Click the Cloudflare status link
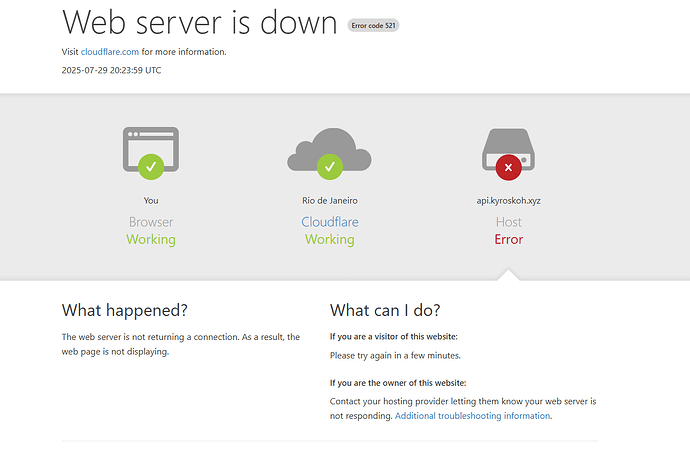This screenshot has width=690, height=462. (x=330, y=222)
